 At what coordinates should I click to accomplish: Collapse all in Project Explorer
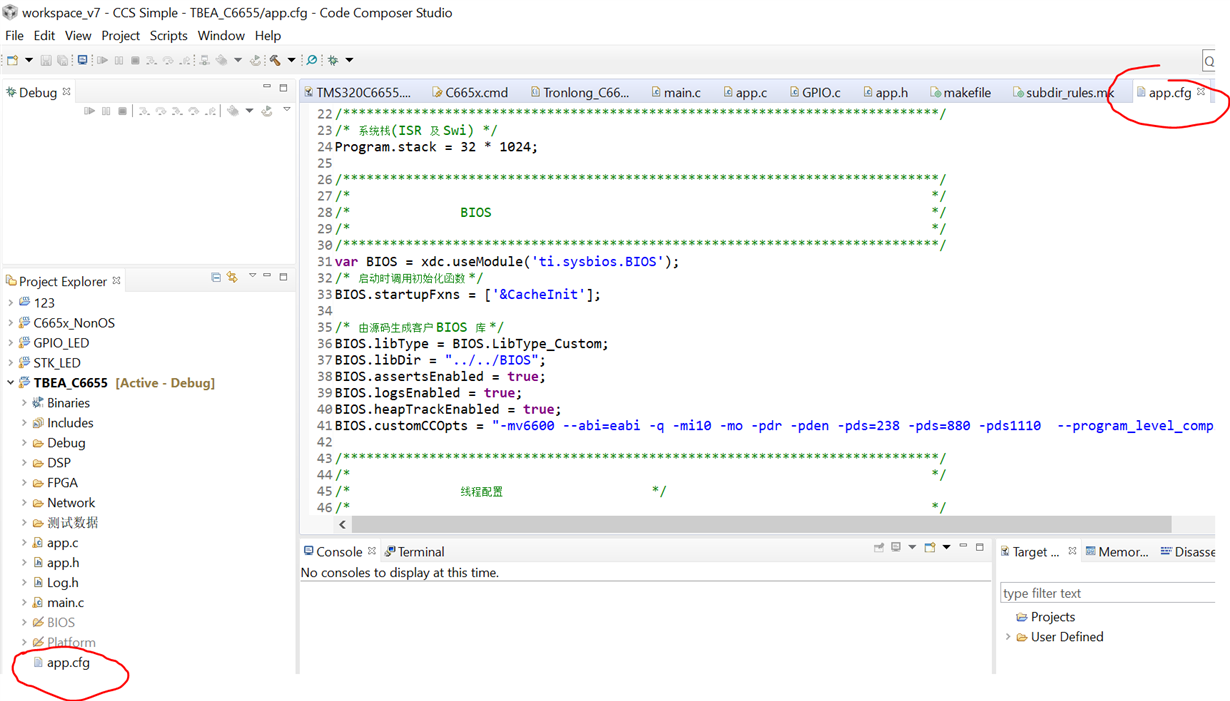216,277
